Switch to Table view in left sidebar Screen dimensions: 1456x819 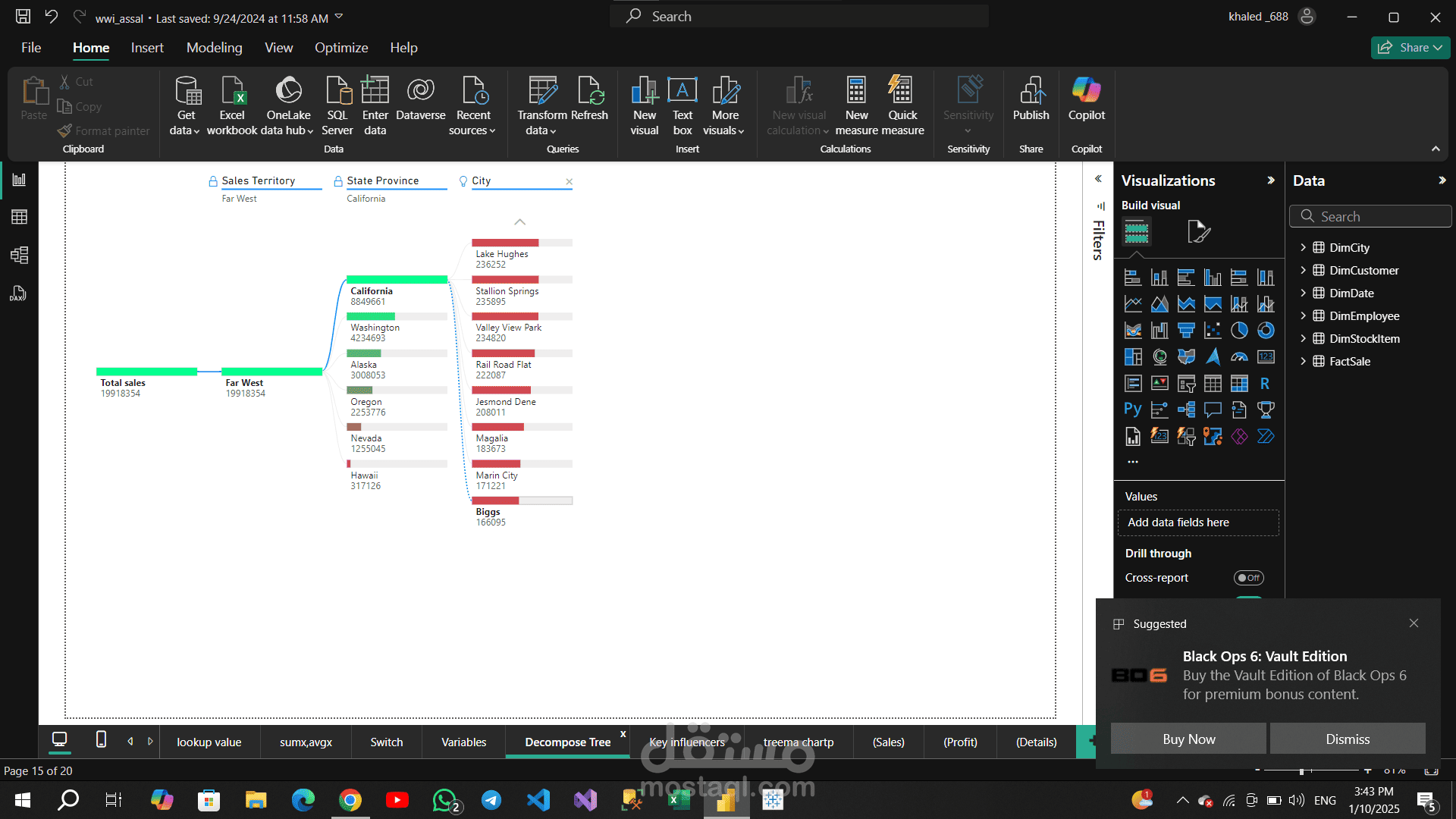pyautogui.click(x=20, y=218)
